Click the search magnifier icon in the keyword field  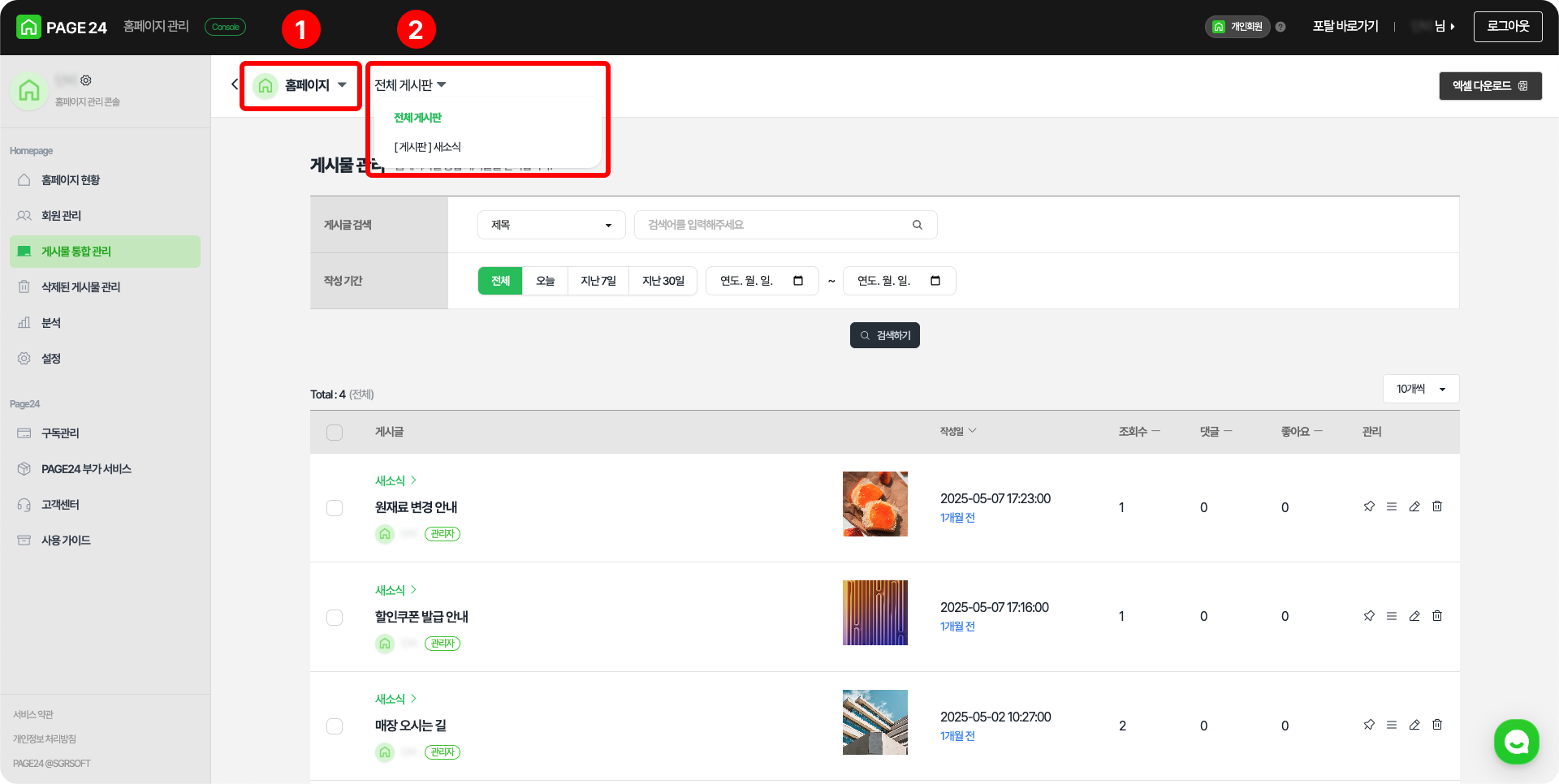[918, 225]
